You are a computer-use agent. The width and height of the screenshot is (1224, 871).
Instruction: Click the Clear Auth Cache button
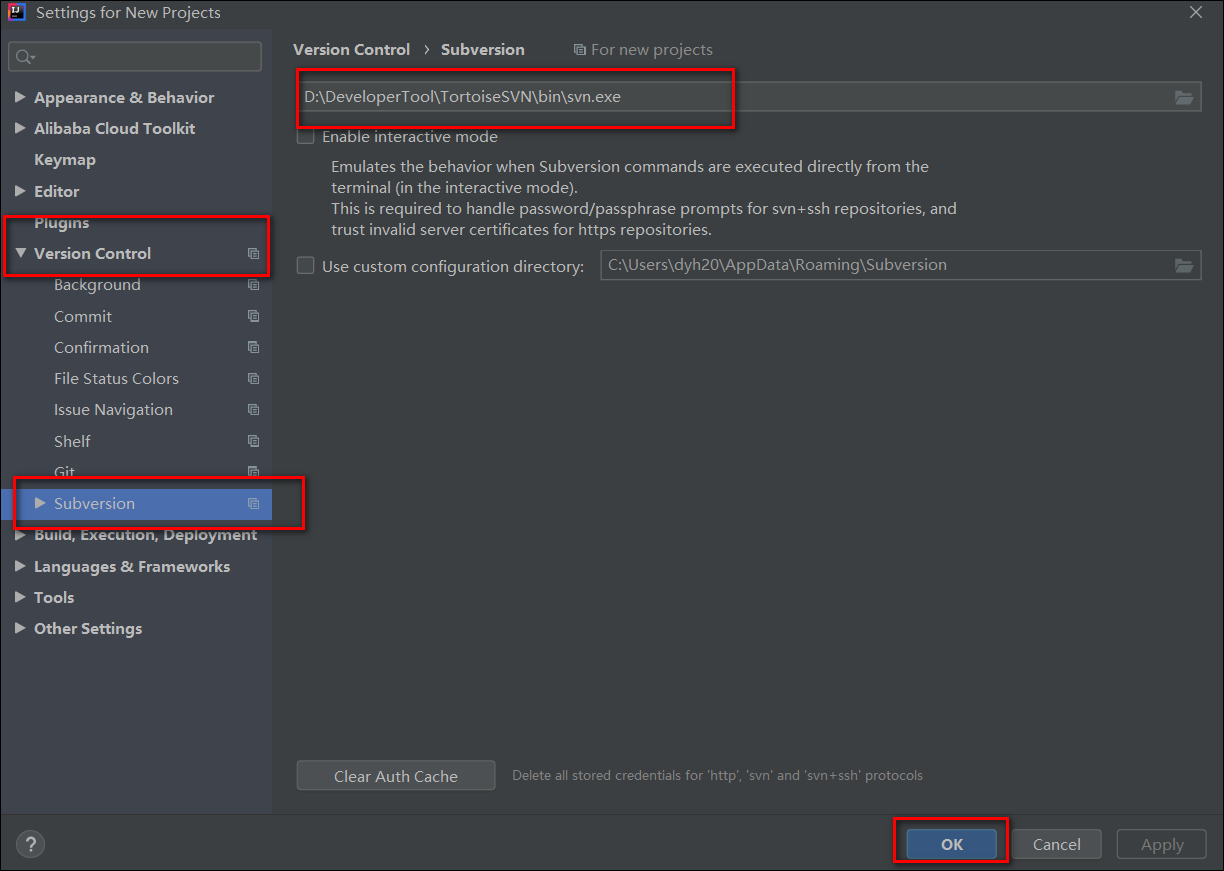point(396,776)
